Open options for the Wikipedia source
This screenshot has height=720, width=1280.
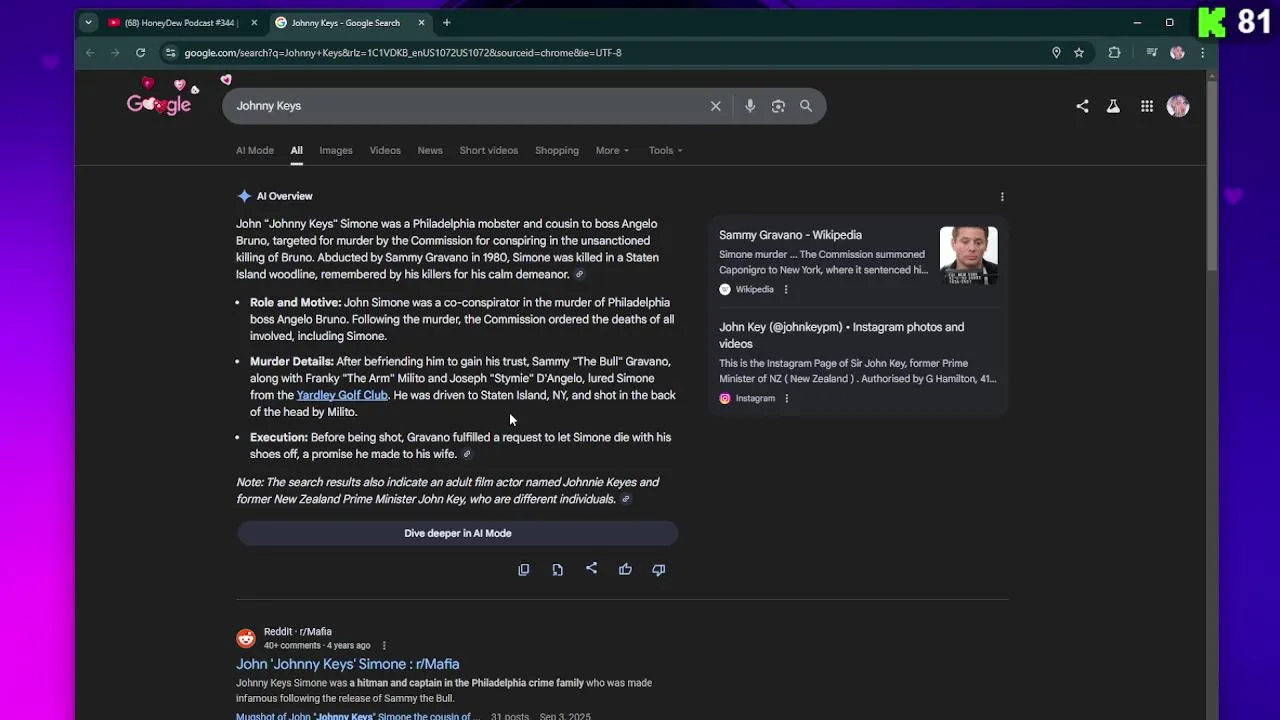click(x=786, y=290)
